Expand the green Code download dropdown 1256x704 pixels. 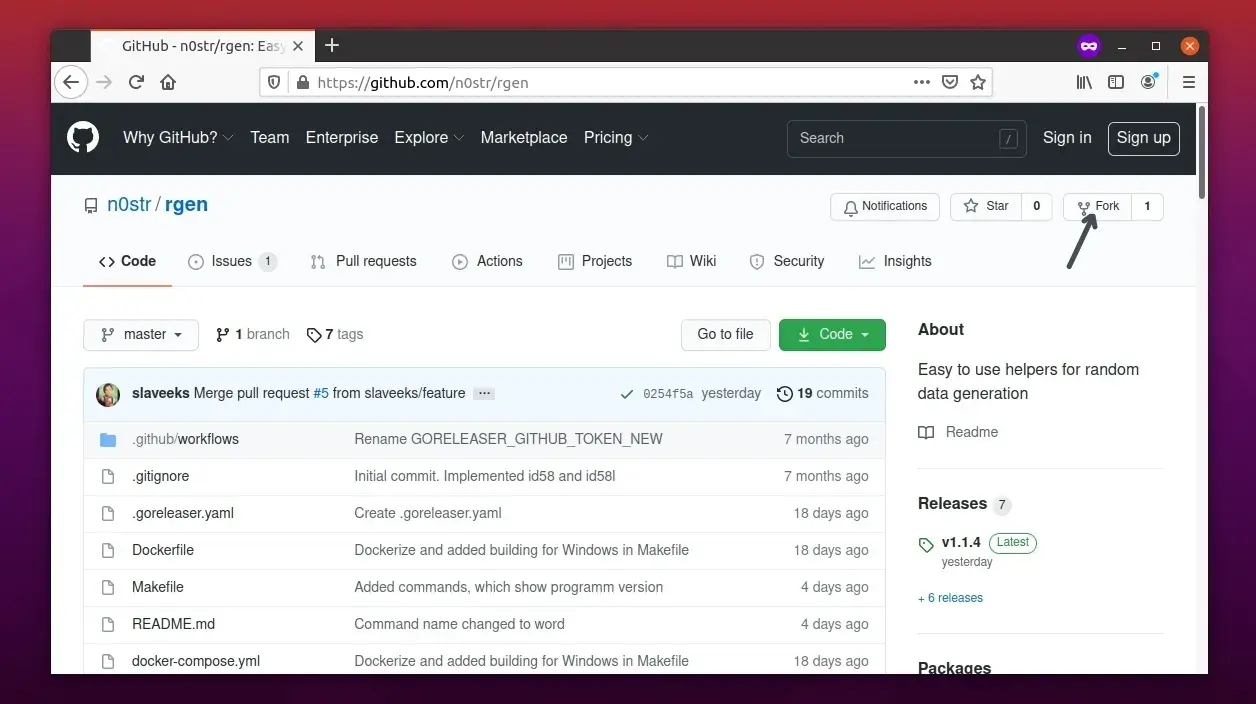pyautogui.click(x=832, y=335)
